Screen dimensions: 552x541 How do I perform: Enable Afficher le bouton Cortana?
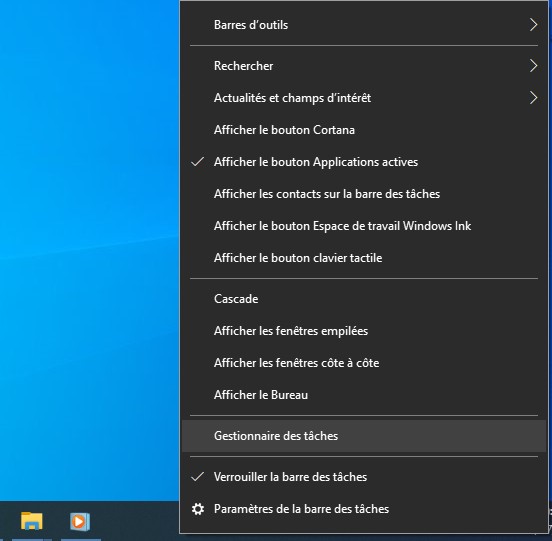[x=364, y=130]
